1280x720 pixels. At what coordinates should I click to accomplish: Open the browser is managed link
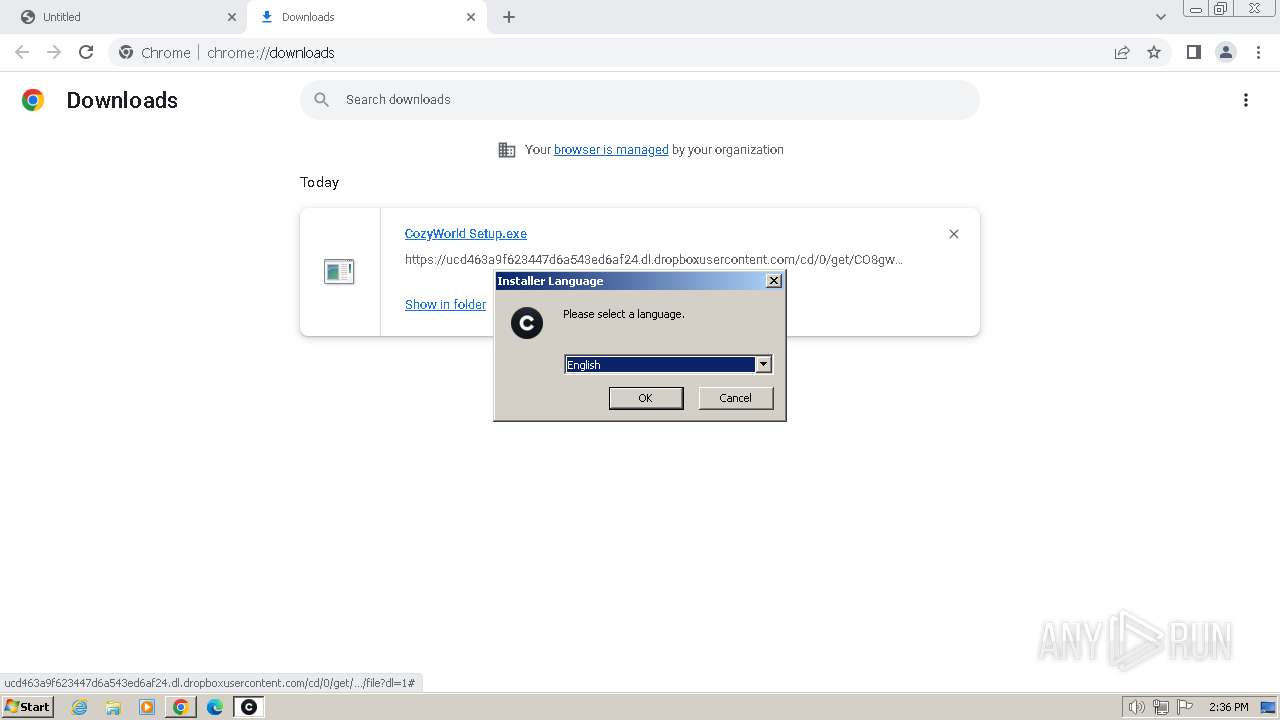click(x=611, y=150)
